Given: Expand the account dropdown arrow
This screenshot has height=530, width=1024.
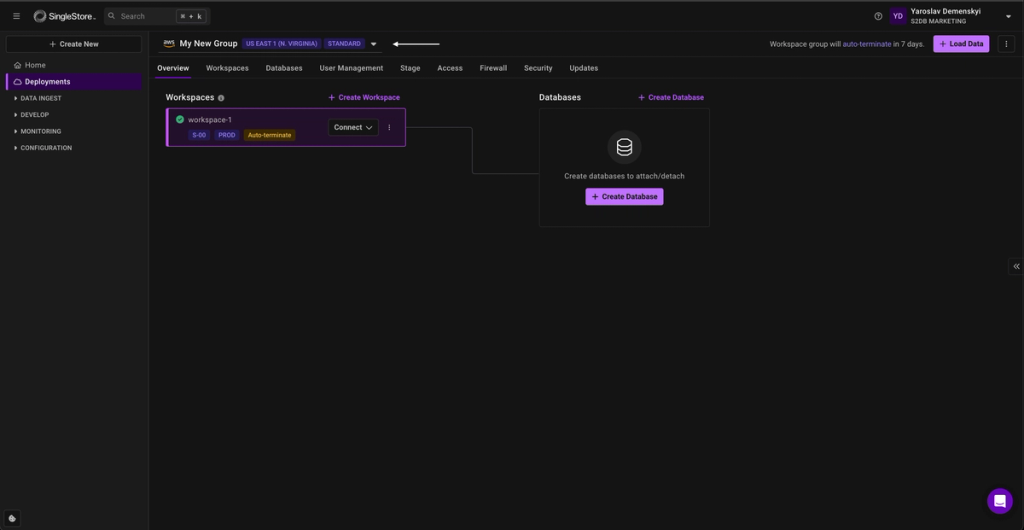Looking at the screenshot, I should point(1008,16).
